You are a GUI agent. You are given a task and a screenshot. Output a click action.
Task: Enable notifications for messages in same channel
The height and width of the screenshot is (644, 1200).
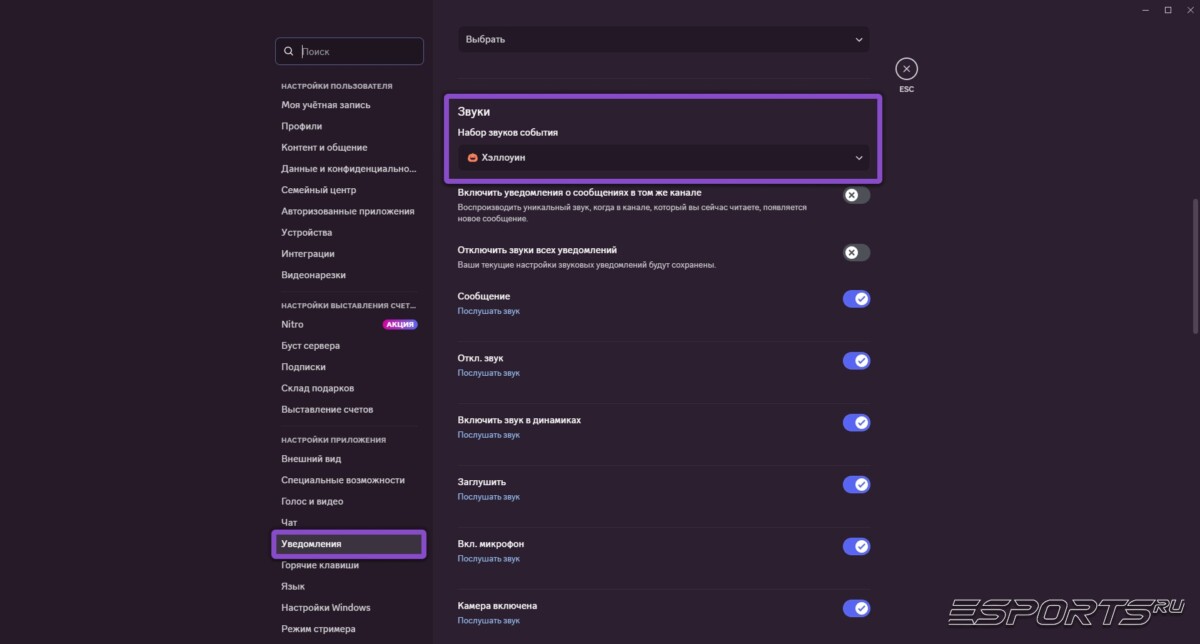pos(856,195)
